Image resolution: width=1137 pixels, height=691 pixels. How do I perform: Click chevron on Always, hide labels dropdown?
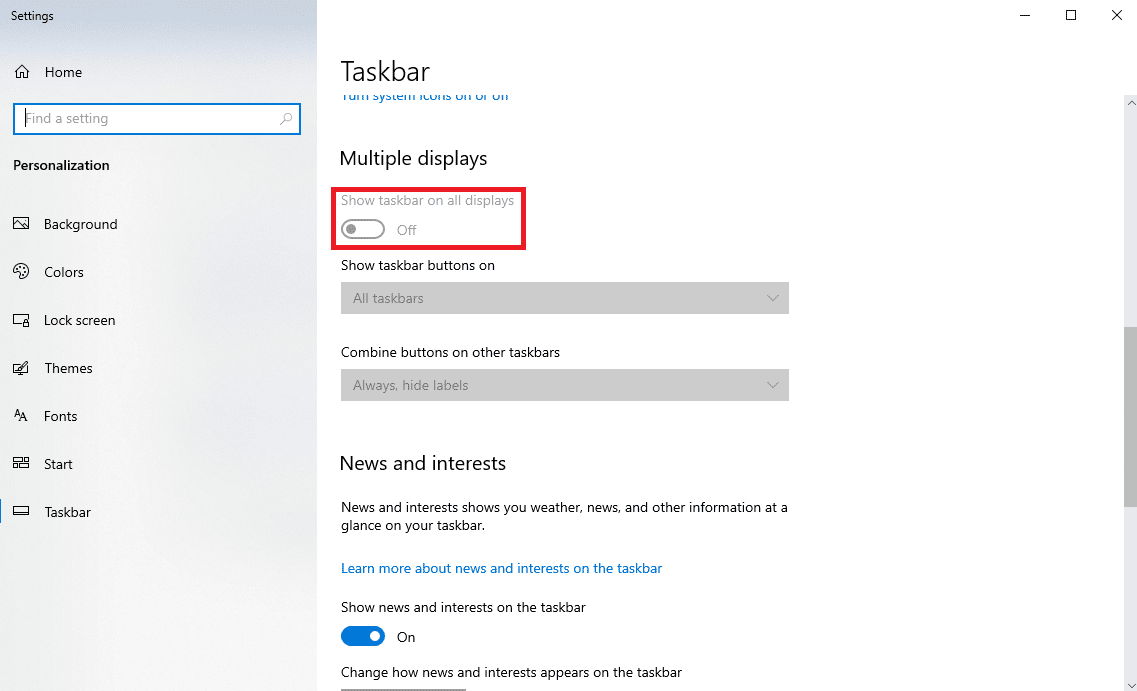[772, 385]
